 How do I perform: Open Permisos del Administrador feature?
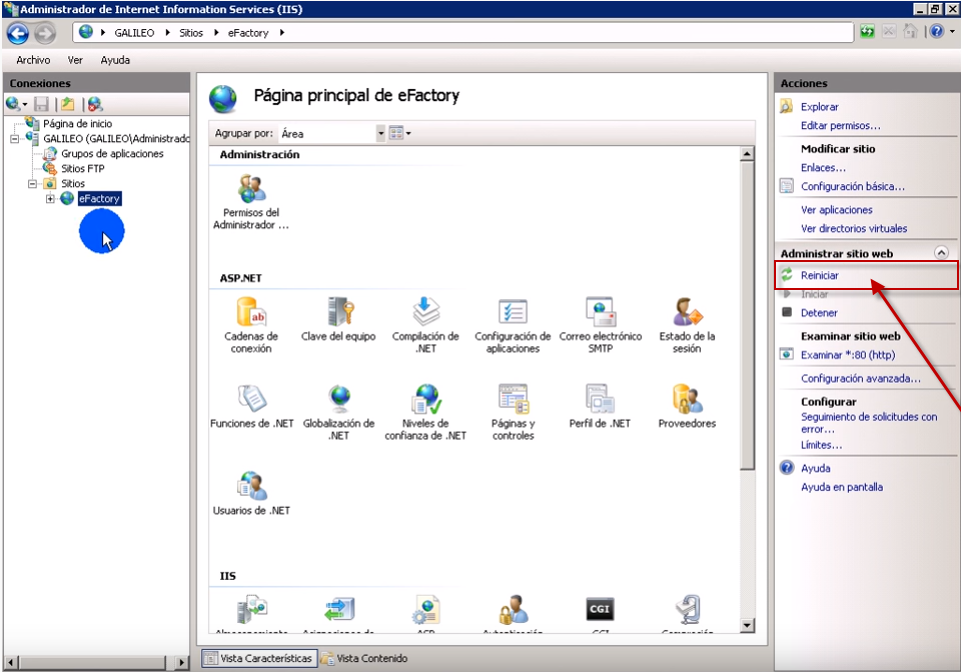251,201
